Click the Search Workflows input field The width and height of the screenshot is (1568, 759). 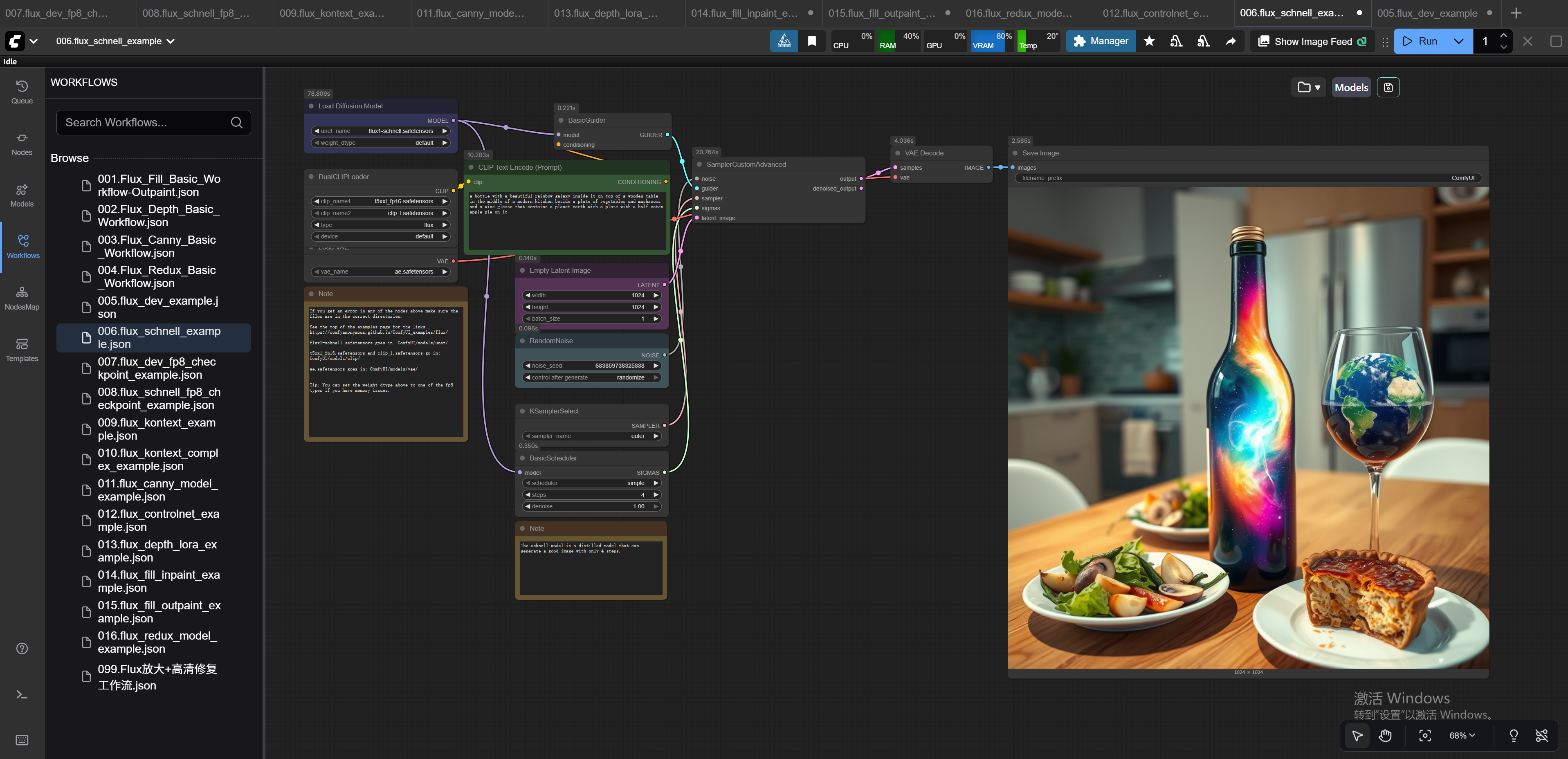[146, 122]
